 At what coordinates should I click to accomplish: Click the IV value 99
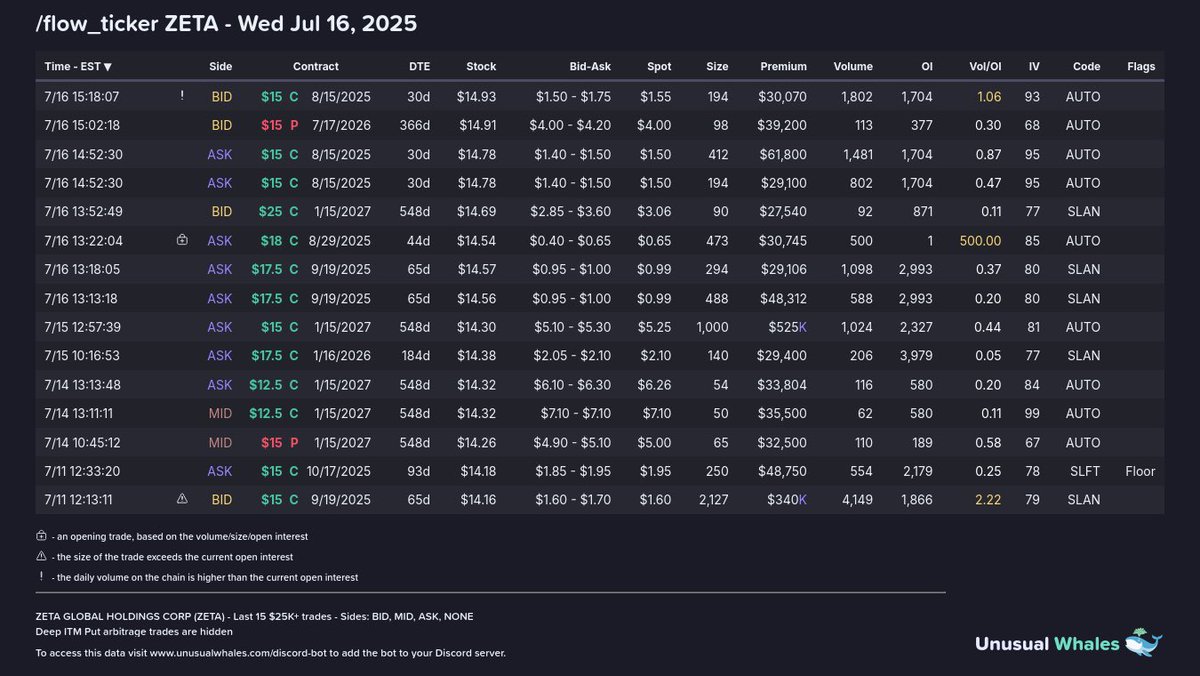1034,413
